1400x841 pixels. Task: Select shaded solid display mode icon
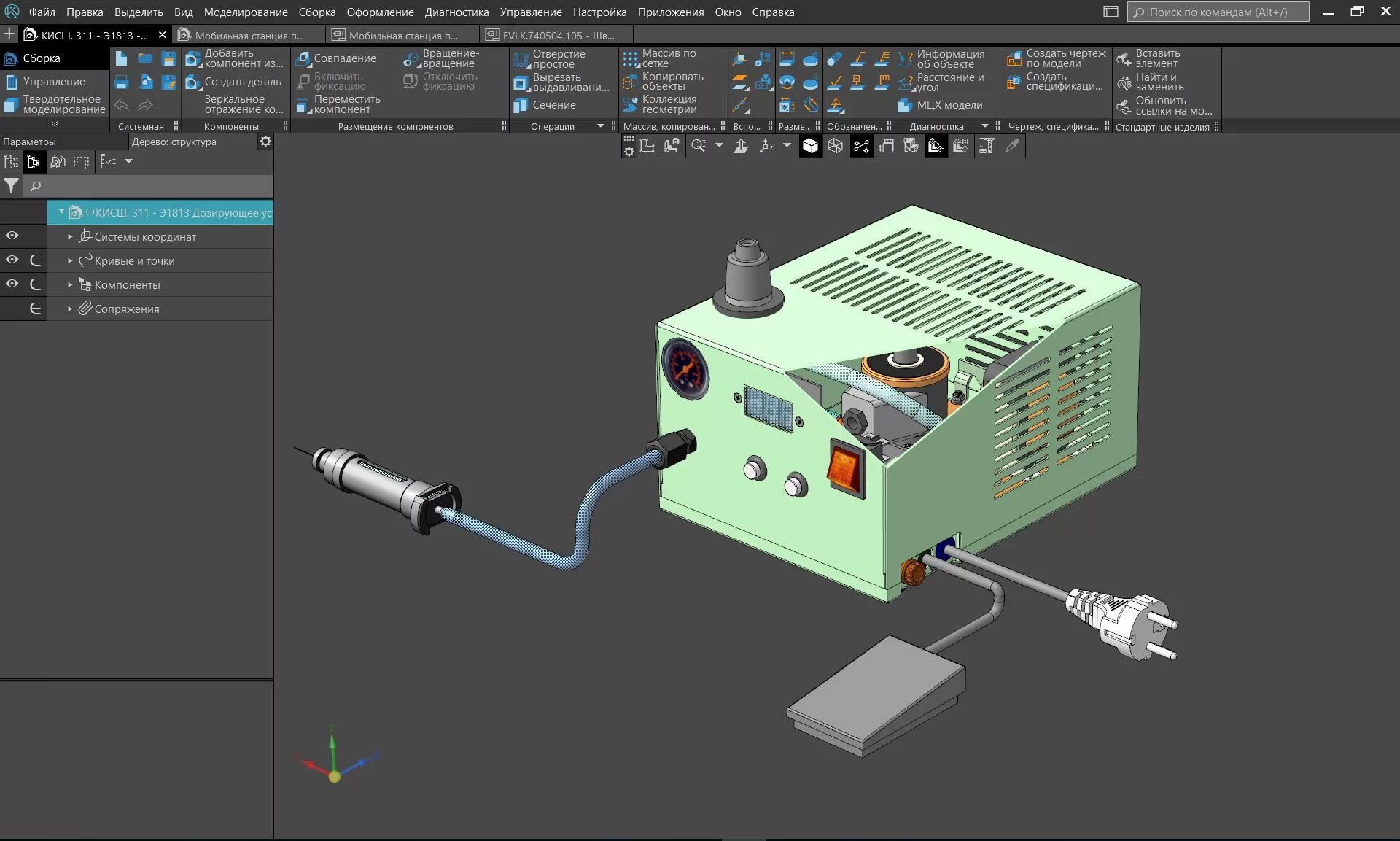810,147
